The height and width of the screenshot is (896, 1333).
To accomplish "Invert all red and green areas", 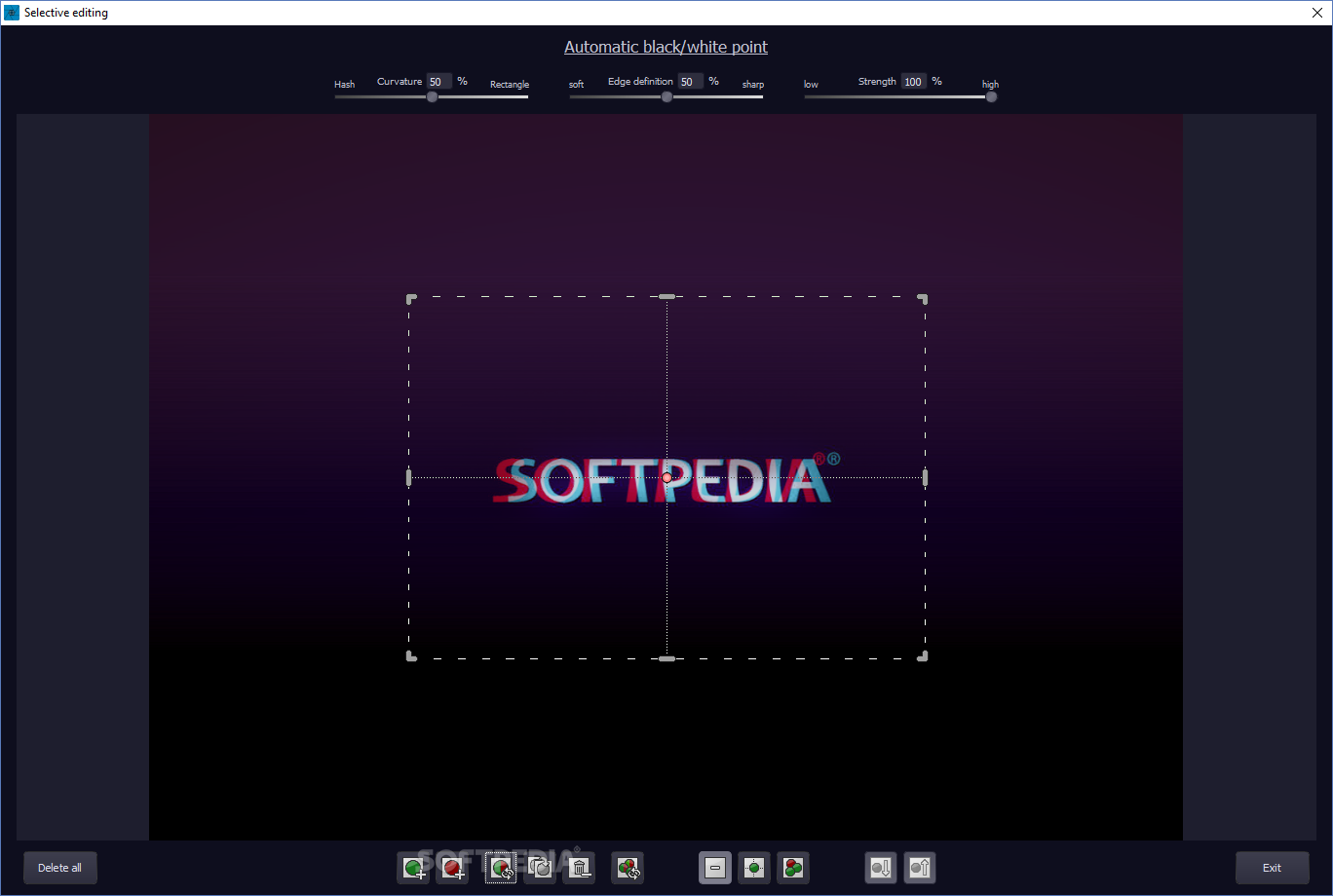I will [x=628, y=868].
